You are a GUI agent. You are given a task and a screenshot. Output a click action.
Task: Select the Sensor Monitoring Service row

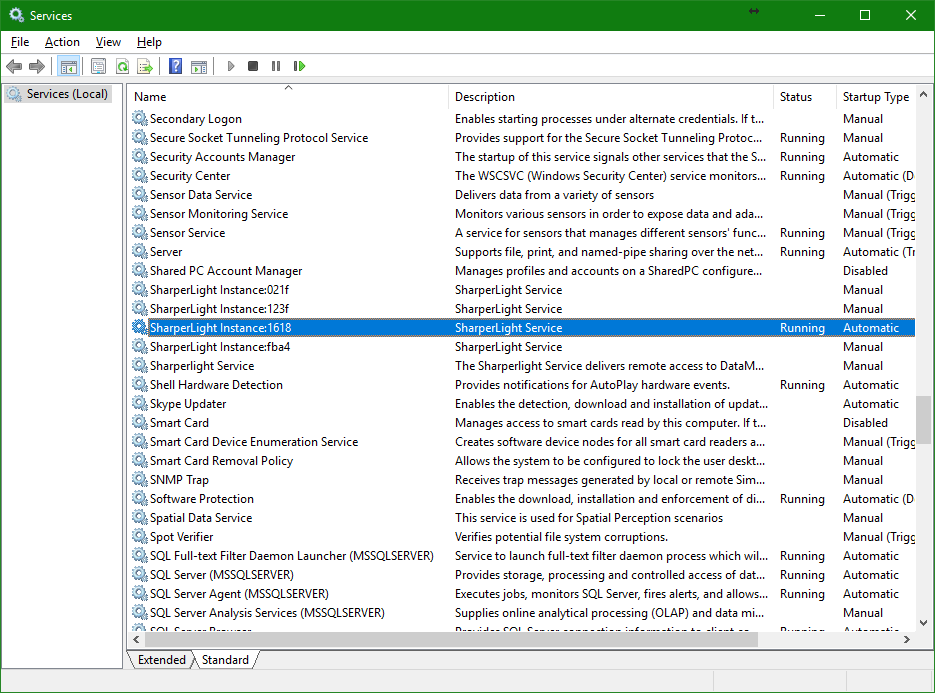(x=522, y=214)
